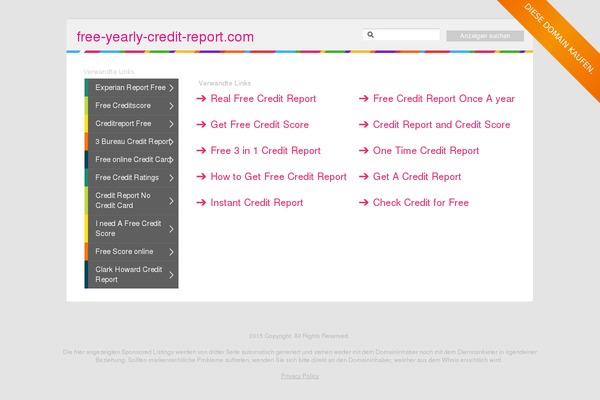This screenshot has height=400, width=600.
Task: Expand chevron next to Credit Report No Credit Card
Action: [171, 201]
